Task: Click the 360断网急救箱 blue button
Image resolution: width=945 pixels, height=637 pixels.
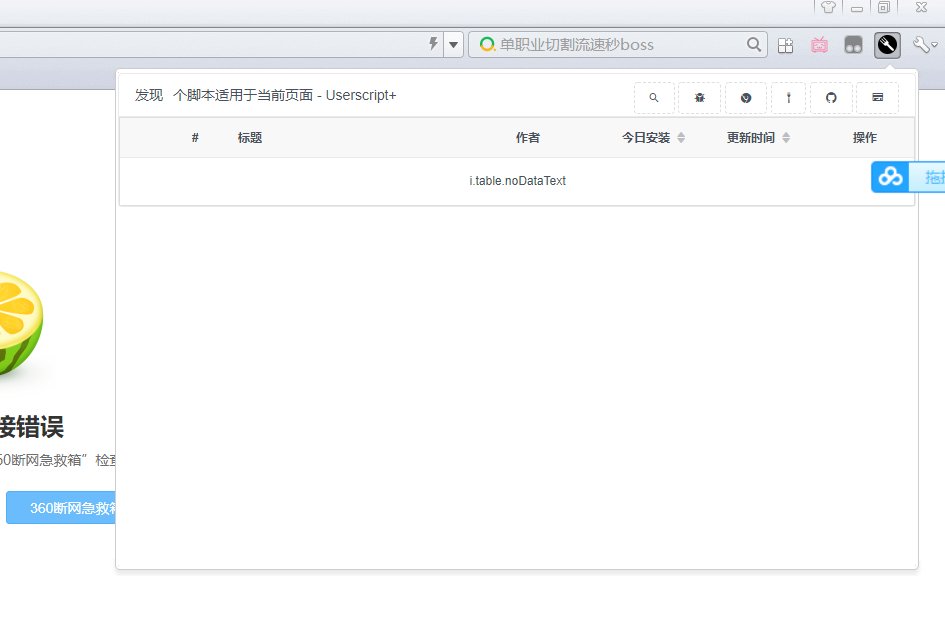Action: point(61,507)
